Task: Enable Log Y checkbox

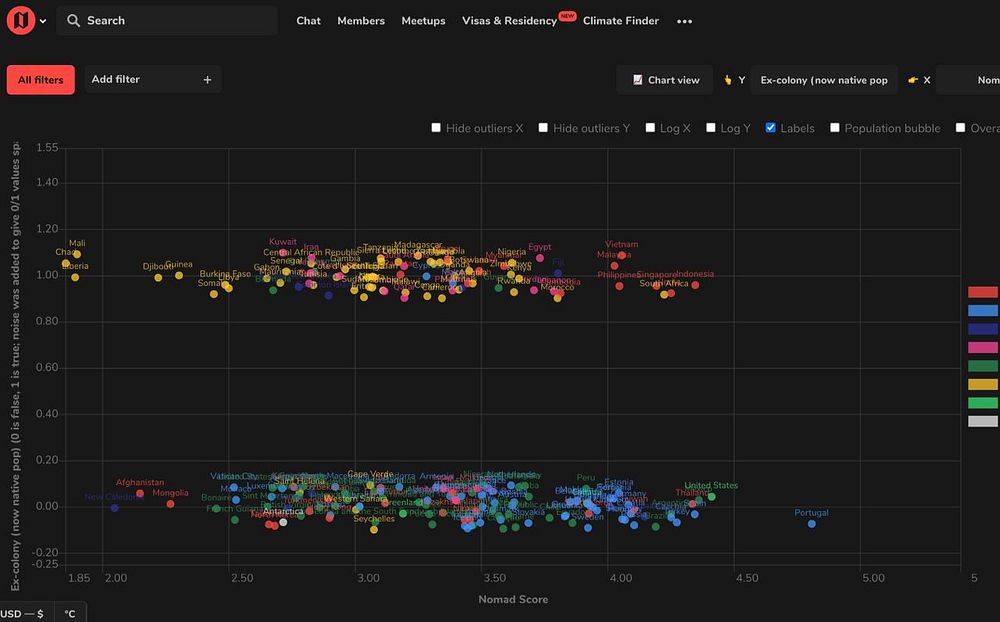Action: pyautogui.click(x=710, y=128)
